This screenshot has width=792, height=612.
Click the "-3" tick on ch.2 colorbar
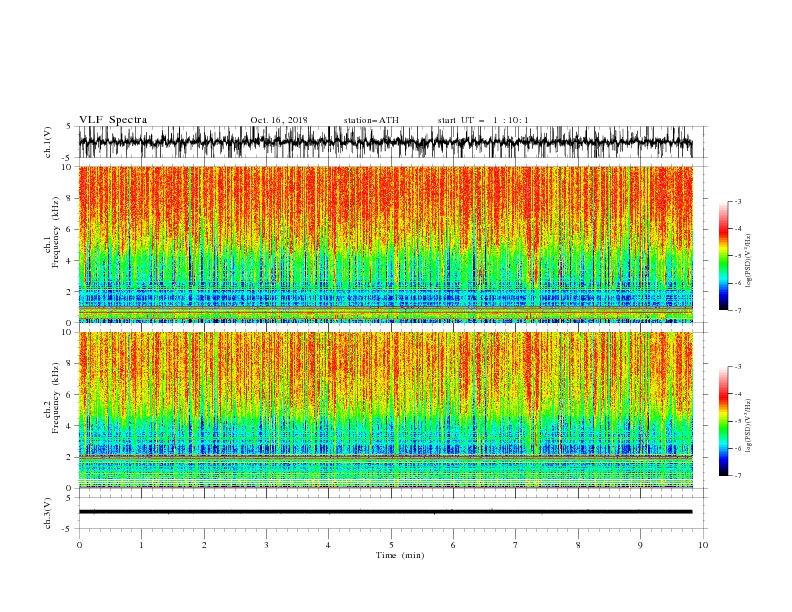(x=738, y=367)
